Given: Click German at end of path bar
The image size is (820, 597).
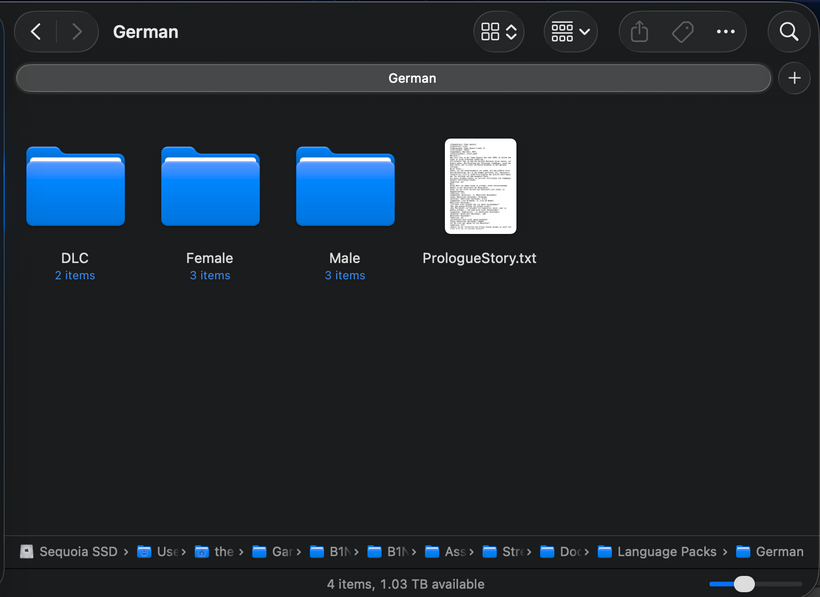Looking at the screenshot, I should (779, 551).
